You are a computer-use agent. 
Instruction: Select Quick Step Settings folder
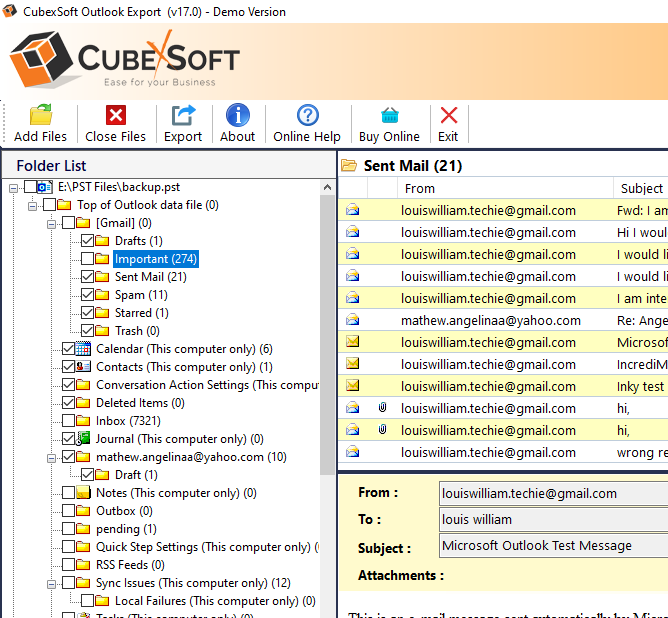[207, 547]
